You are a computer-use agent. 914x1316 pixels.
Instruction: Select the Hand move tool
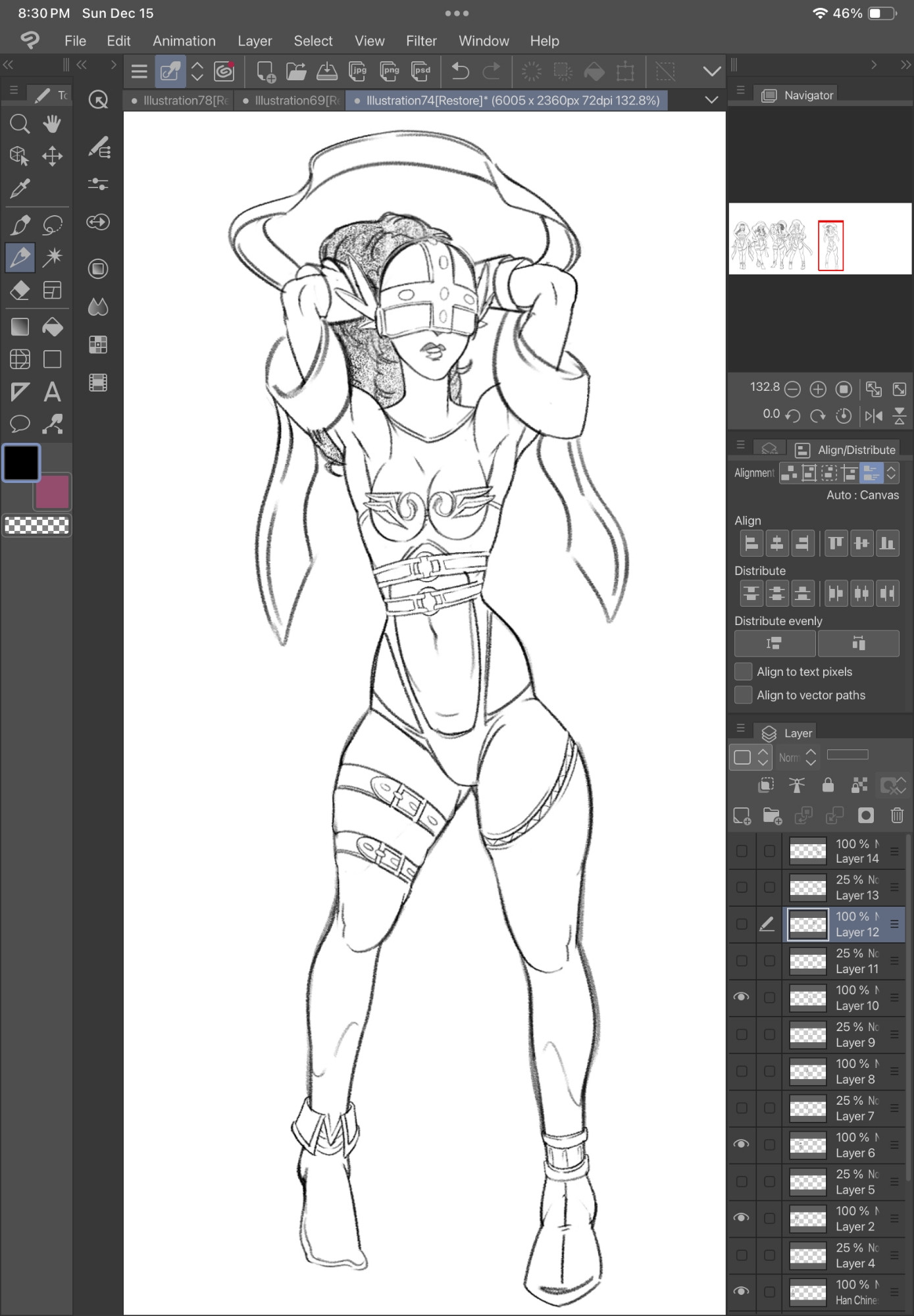[52, 123]
